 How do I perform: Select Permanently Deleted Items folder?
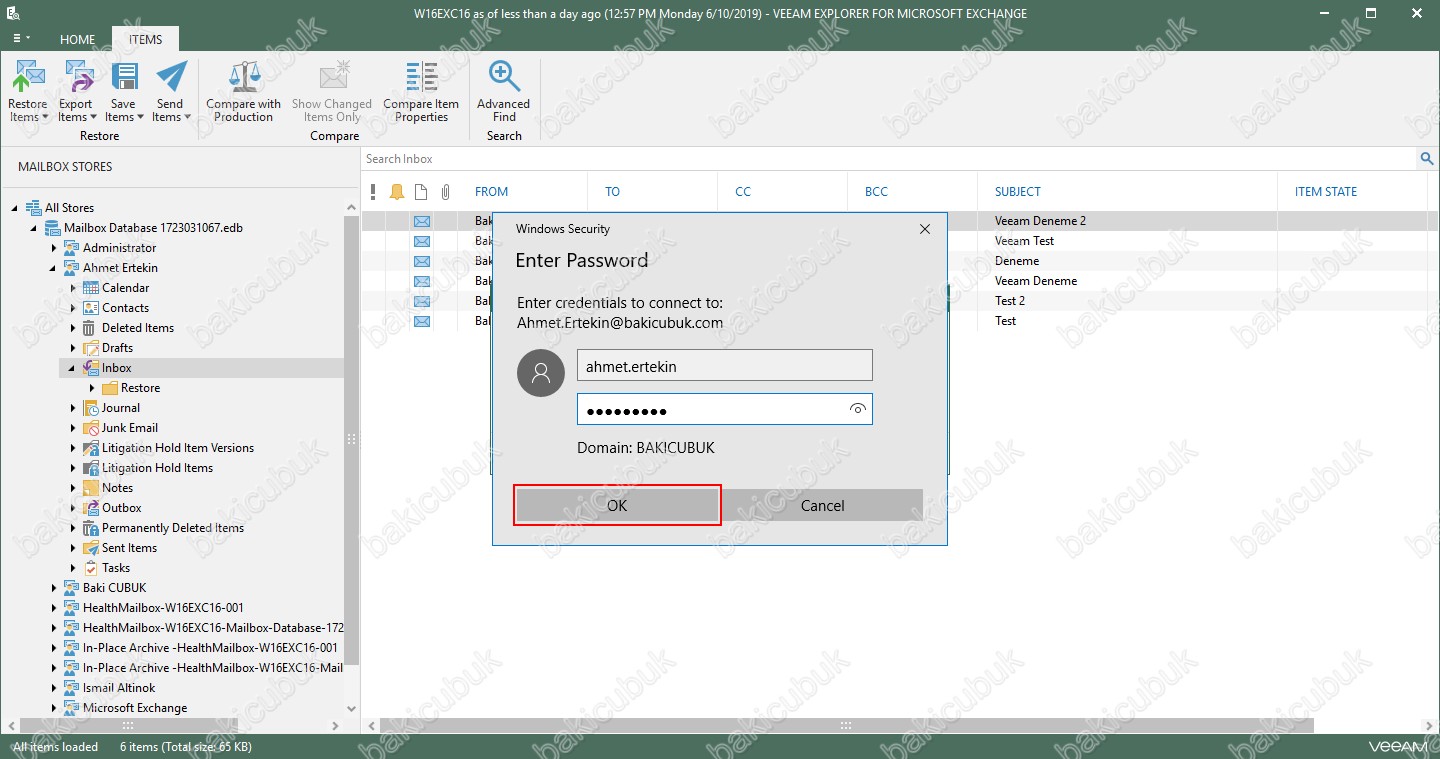(173, 528)
